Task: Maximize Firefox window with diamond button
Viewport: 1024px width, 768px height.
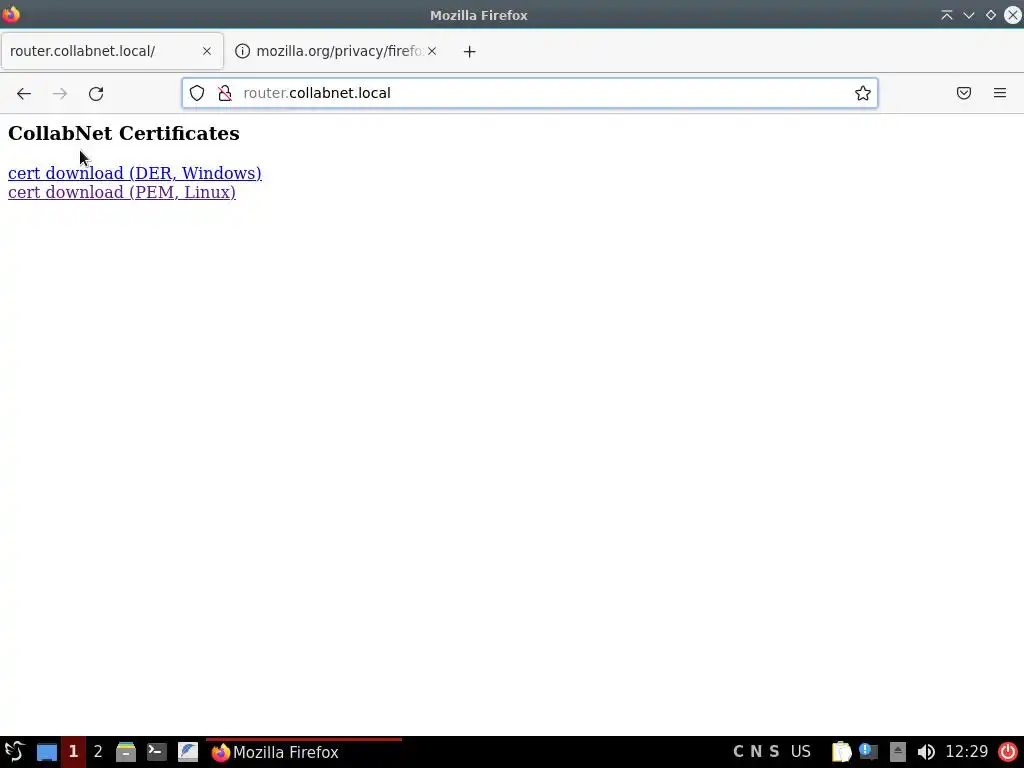Action: (x=991, y=15)
